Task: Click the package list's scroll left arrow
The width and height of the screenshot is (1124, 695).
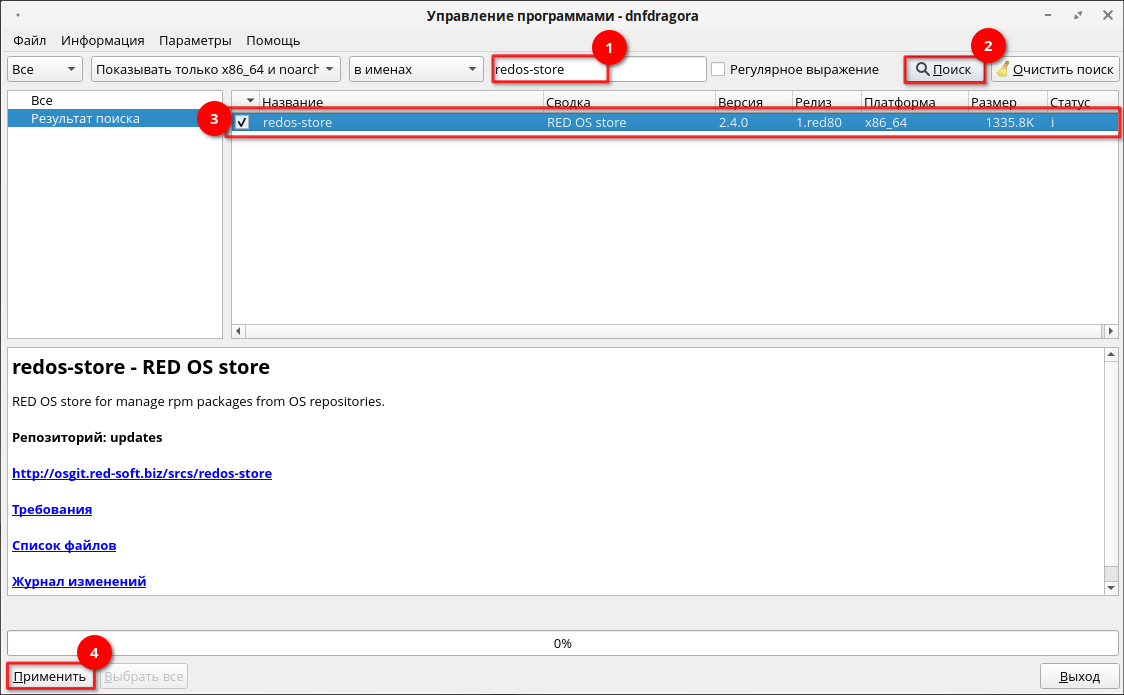Action: coord(239,331)
